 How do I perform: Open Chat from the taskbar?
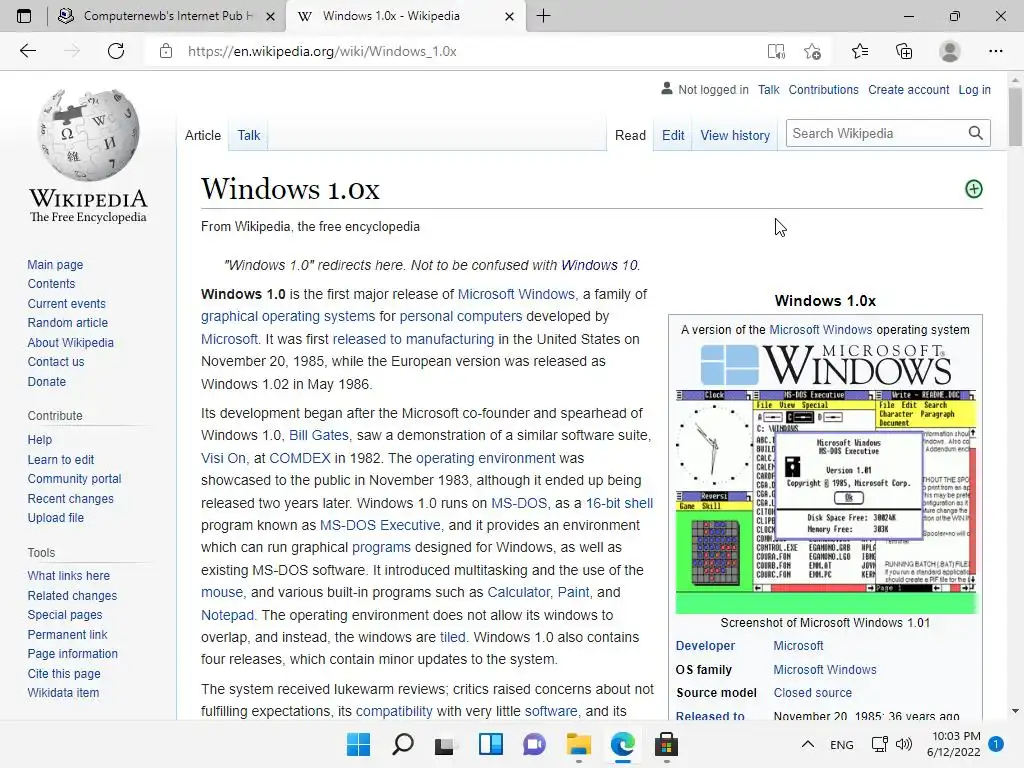coord(534,744)
